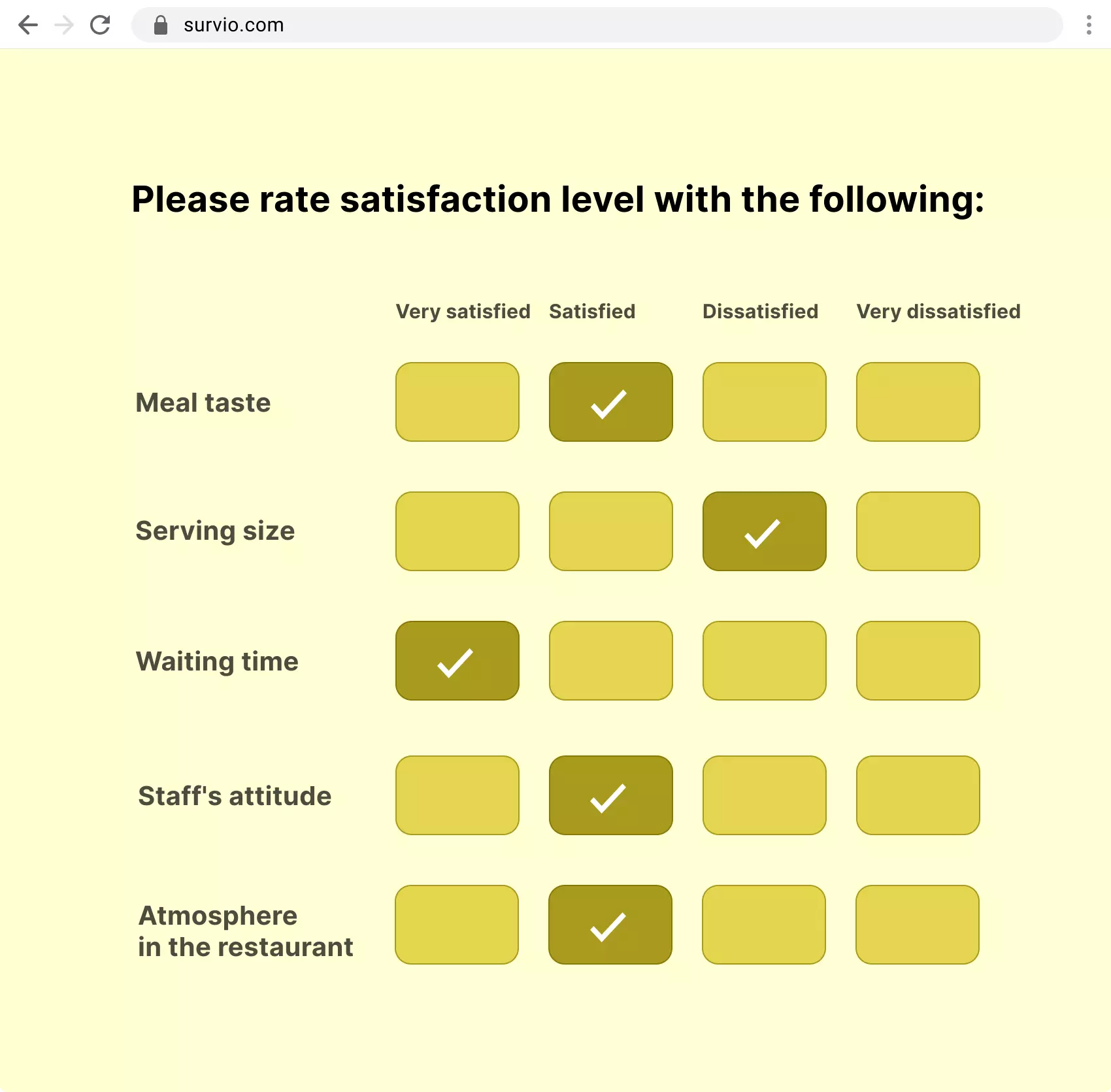1111x1092 pixels.
Task: Uncheck Dissatisfied for Serving size
Action: (x=764, y=531)
